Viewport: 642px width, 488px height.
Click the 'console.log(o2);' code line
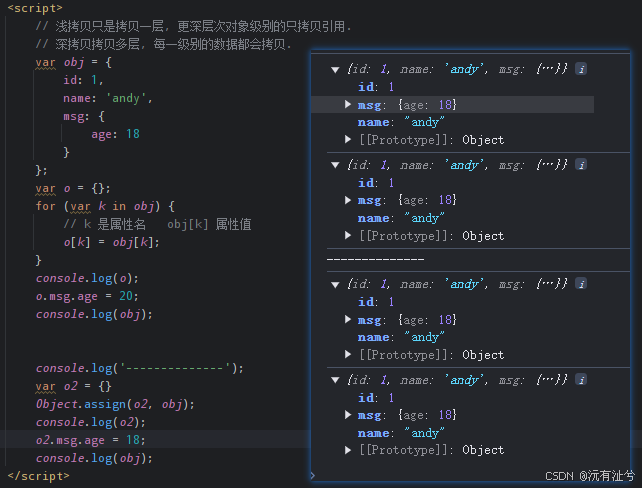(x=90, y=422)
